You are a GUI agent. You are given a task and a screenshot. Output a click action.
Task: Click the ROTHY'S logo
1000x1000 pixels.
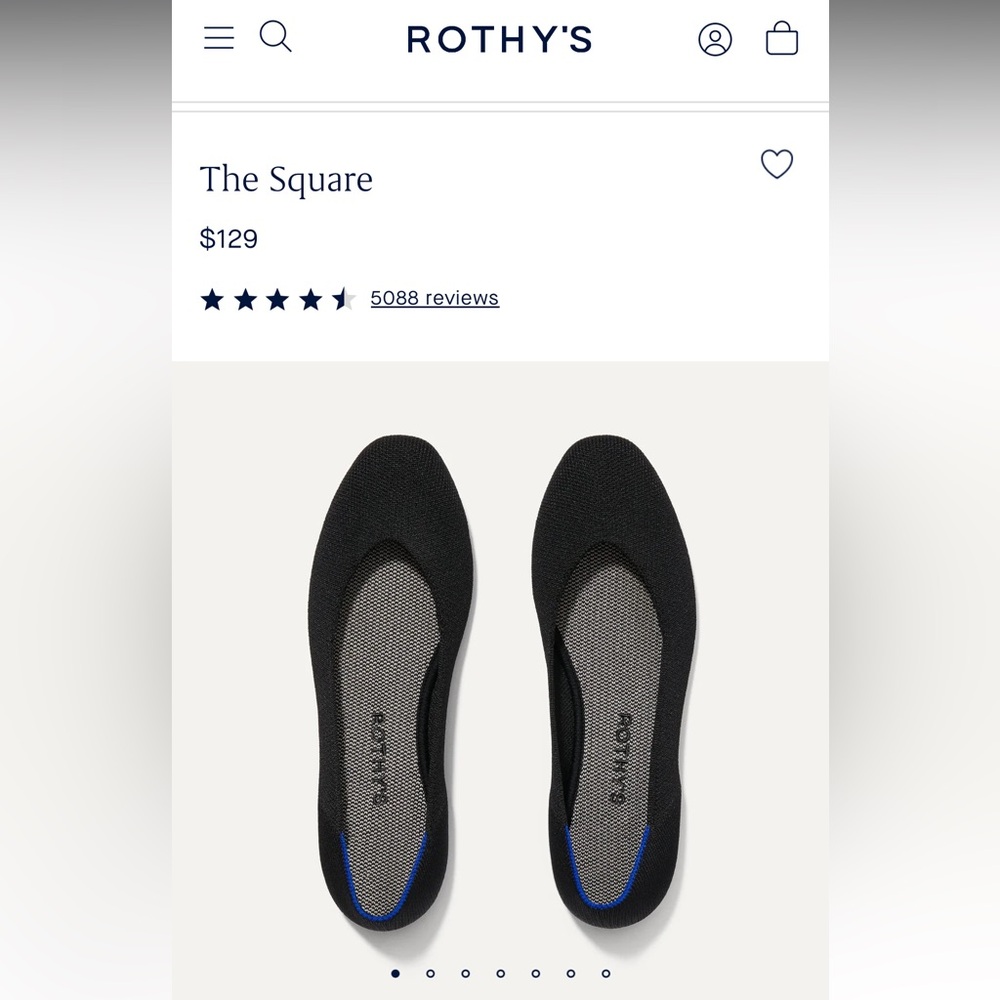[499, 39]
